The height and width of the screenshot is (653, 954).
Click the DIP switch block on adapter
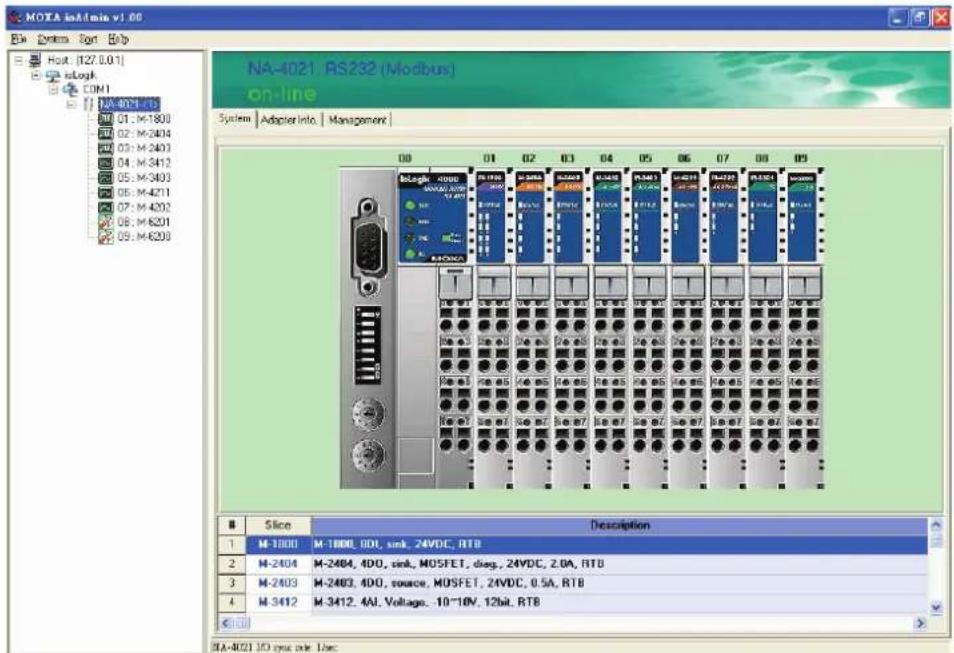(367, 345)
